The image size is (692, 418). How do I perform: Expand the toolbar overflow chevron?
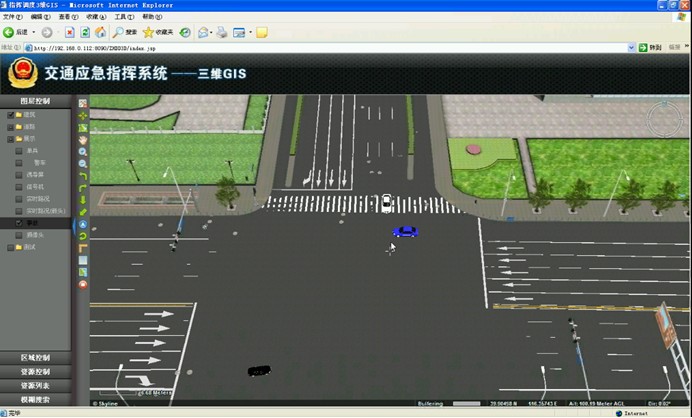(x=687, y=46)
